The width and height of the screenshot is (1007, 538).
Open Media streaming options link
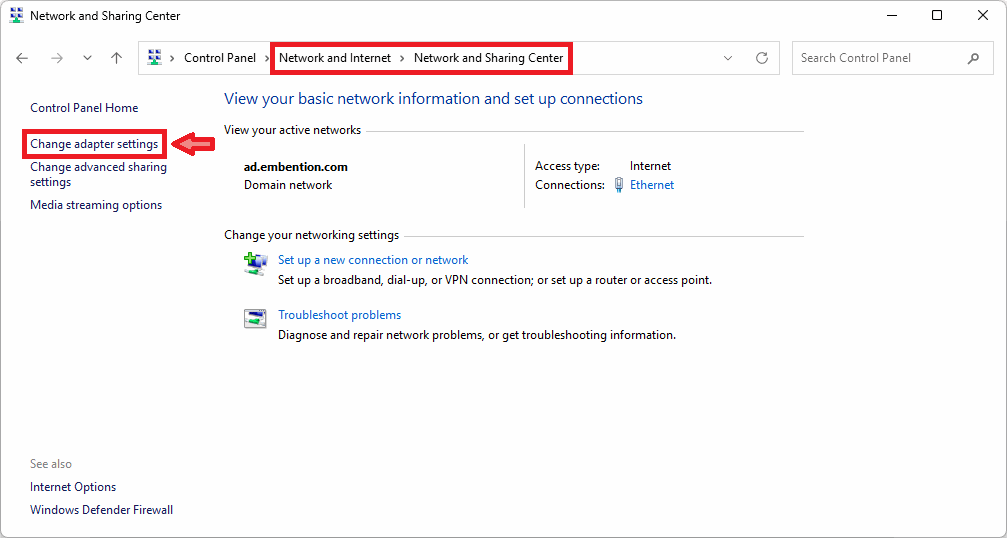pyautogui.click(x=96, y=205)
